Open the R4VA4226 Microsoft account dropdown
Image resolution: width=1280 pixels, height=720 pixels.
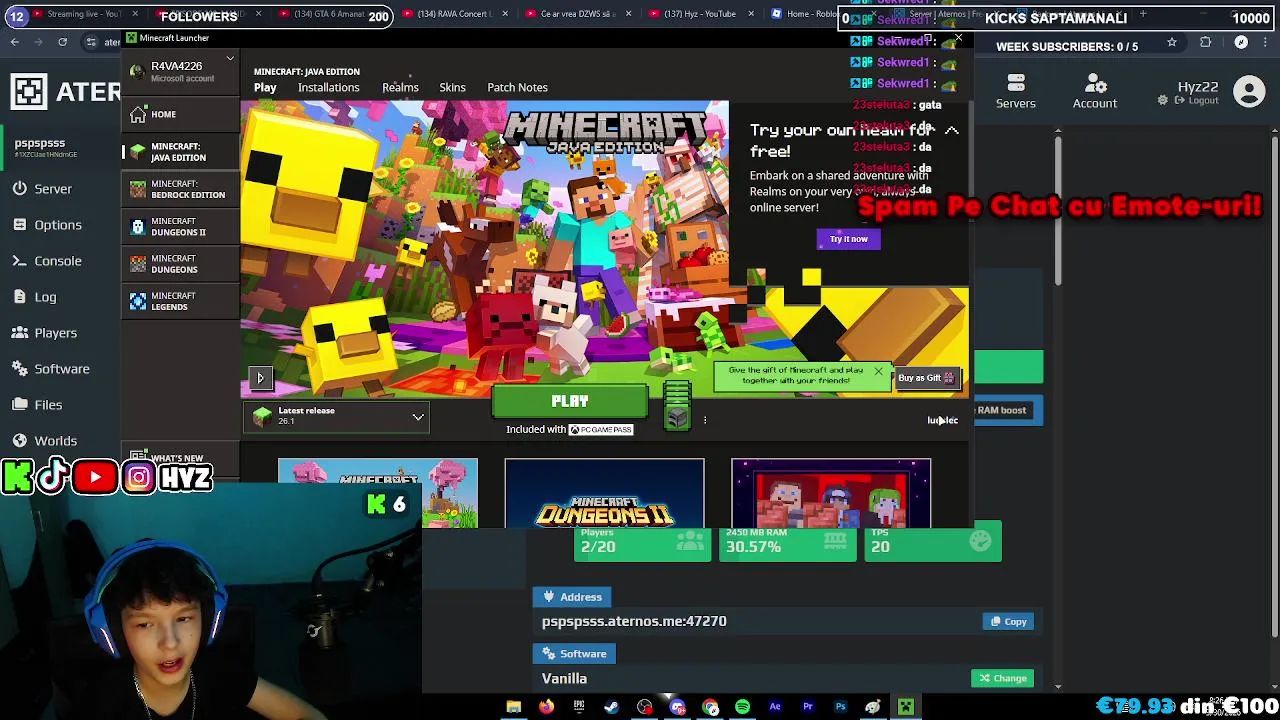180,71
